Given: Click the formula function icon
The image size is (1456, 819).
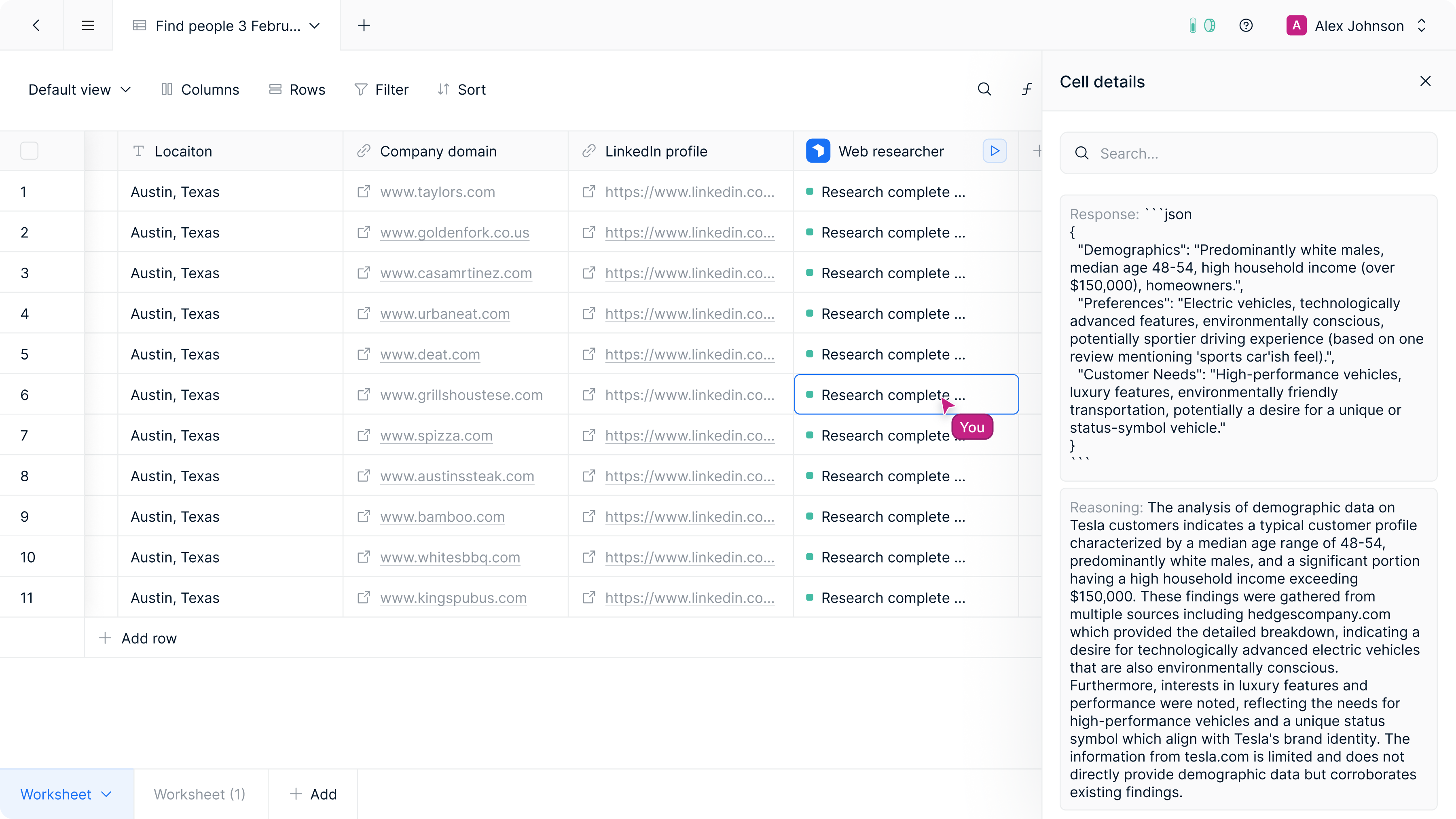Looking at the screenshot, I should pos(1026,89).
